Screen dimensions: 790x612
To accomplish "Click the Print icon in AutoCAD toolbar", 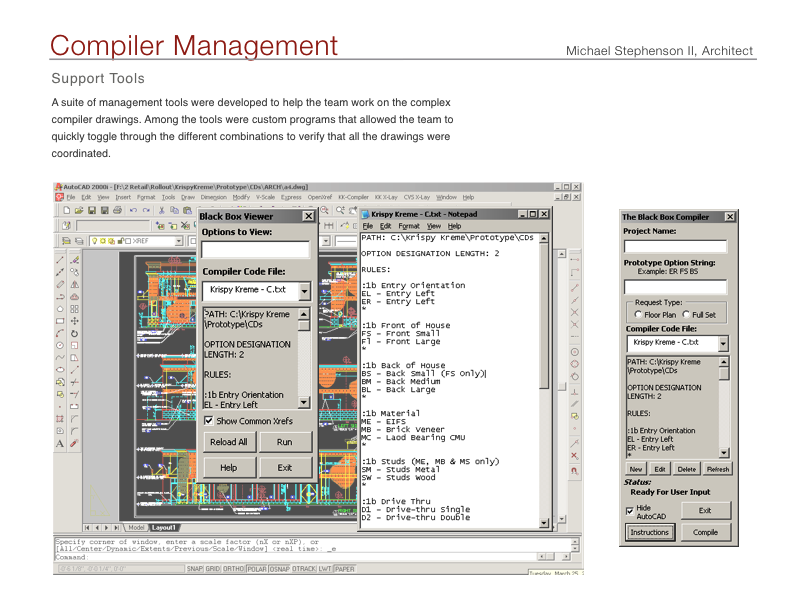I will (x=117, y=211).
